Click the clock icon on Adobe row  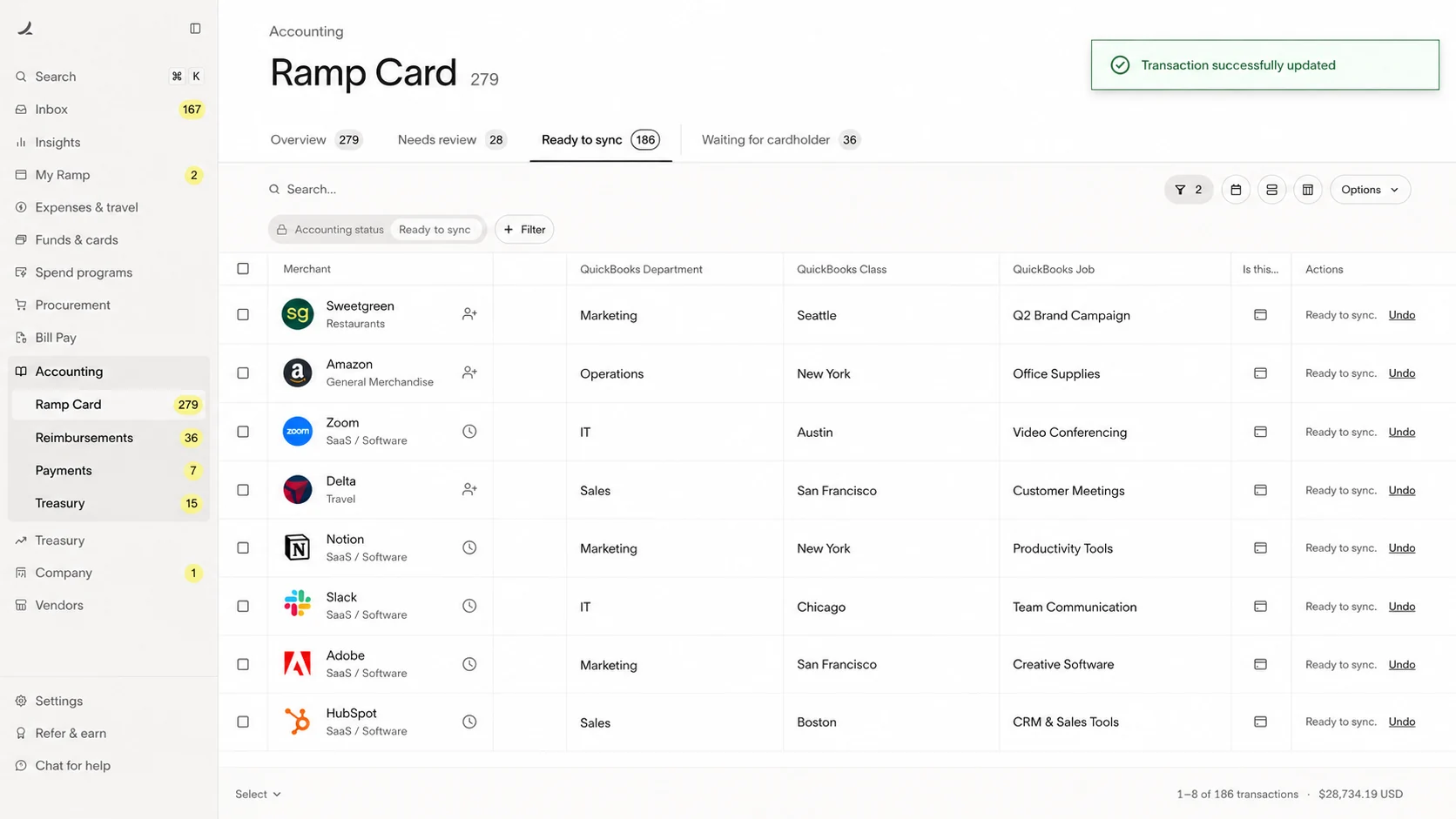click(x=469, y=664)
